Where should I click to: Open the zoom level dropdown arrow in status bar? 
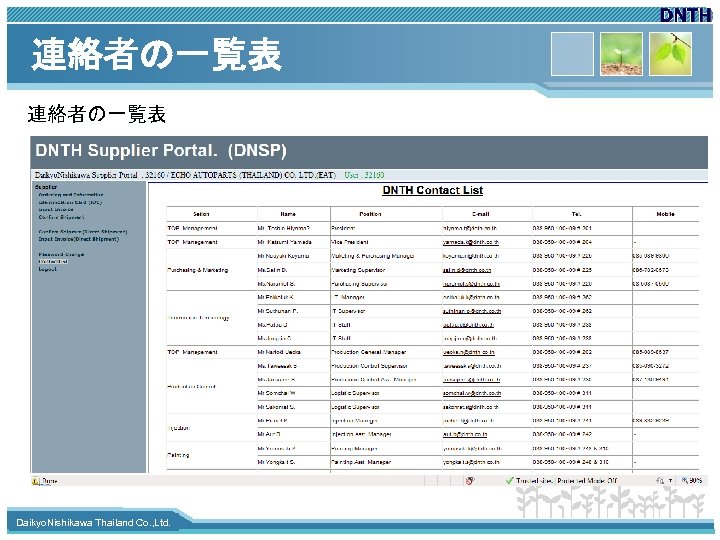point(670,481)
